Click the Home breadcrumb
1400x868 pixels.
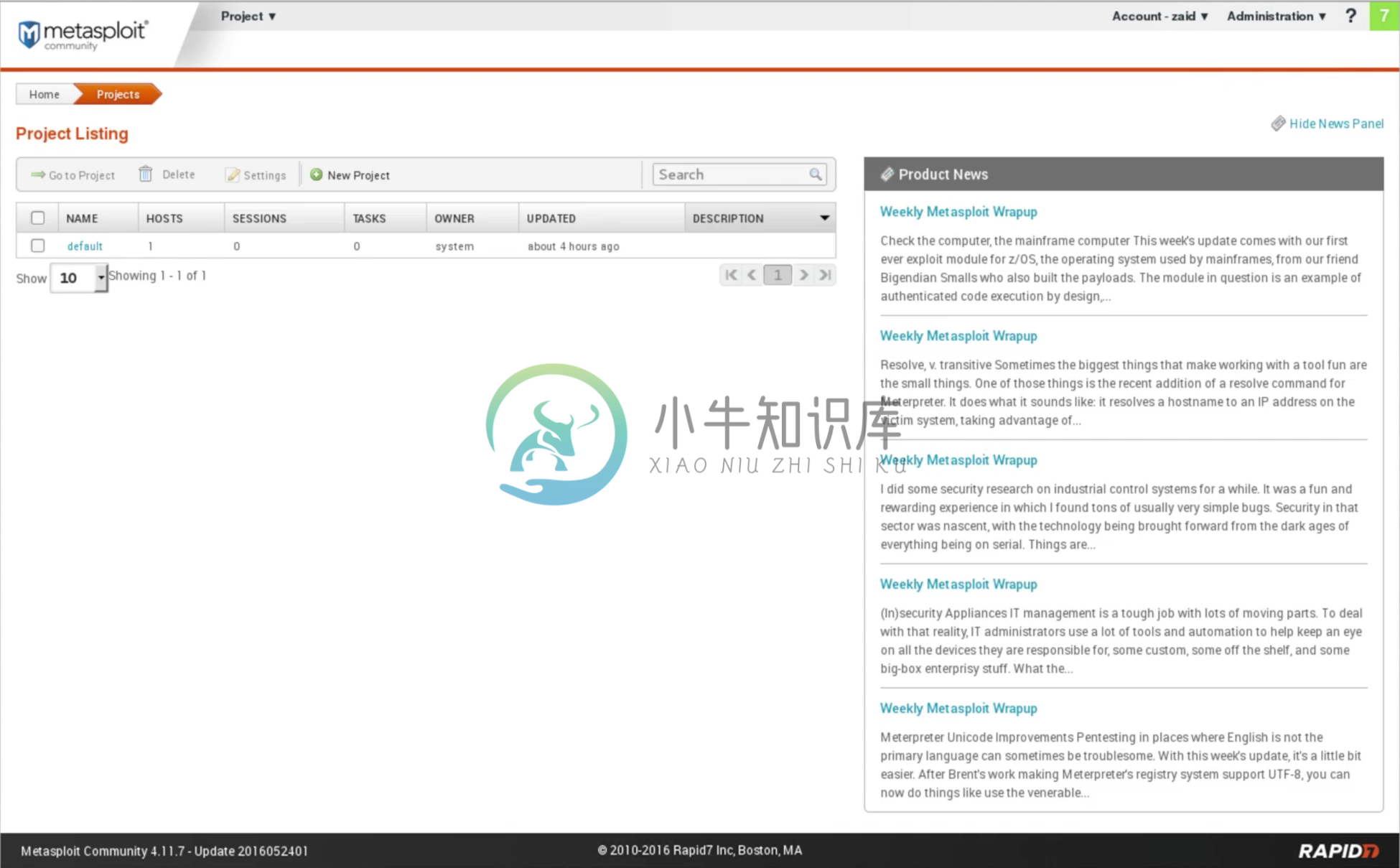[x=45, y=94]
